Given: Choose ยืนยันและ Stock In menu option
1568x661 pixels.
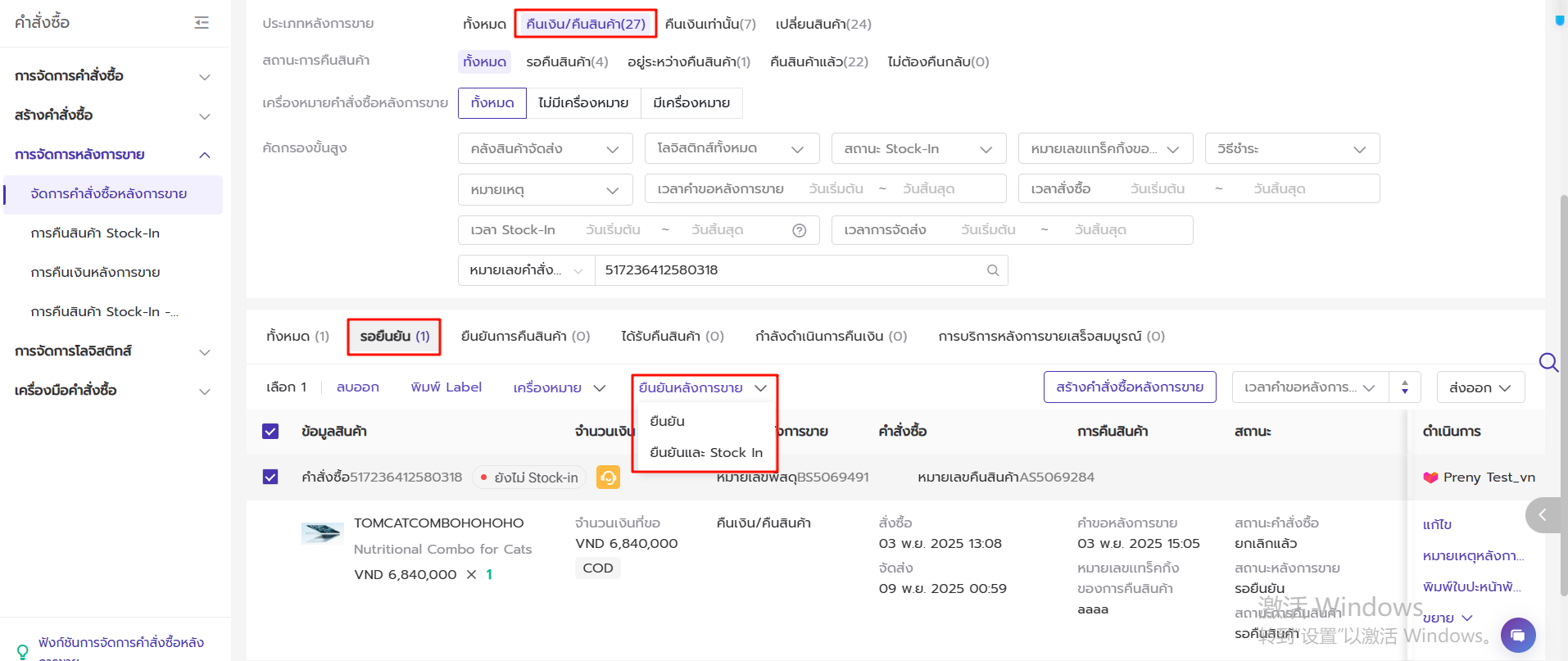Looking at the screenshot, I should pos(705,453).
